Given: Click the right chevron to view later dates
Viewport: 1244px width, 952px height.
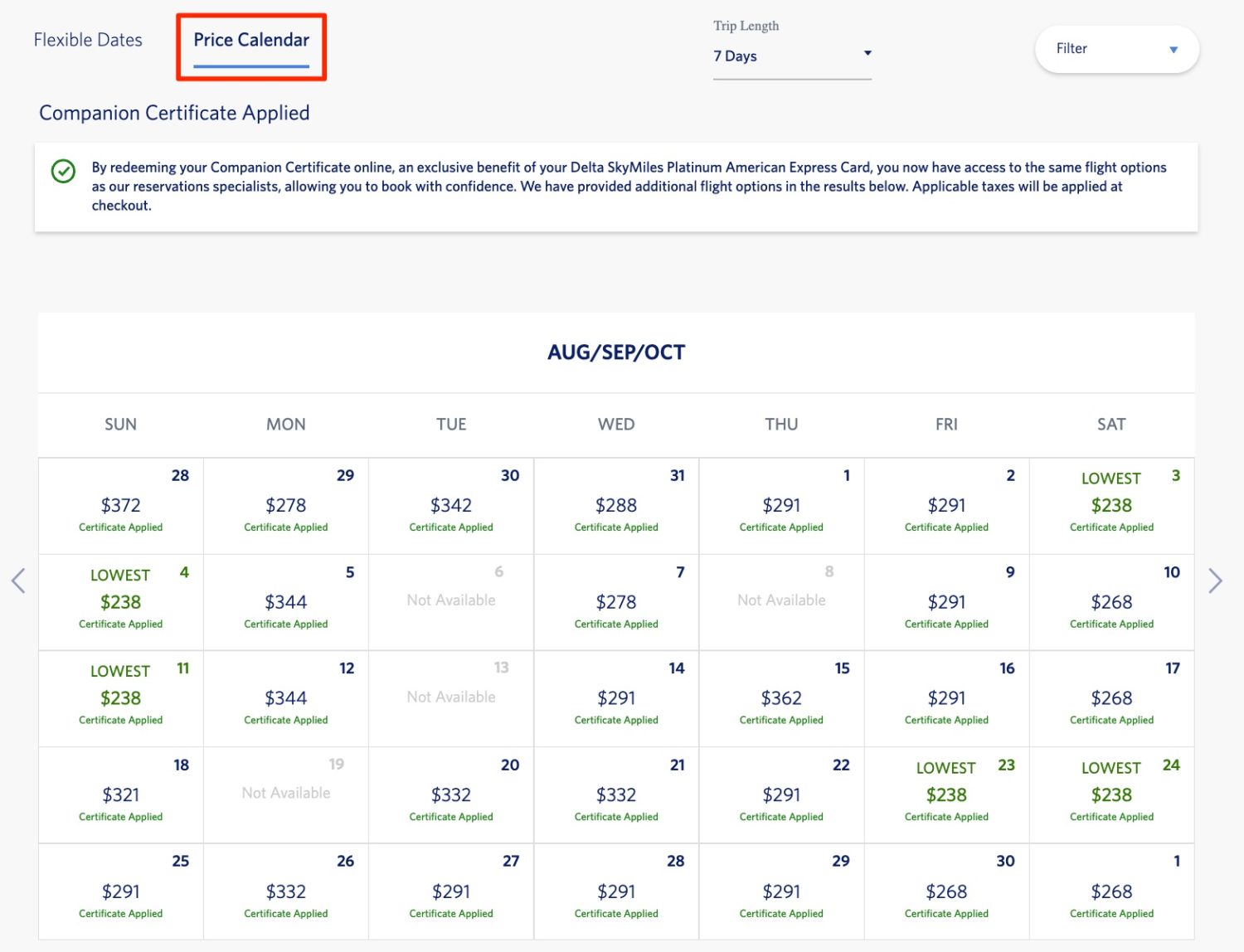Looking at the screenshot, I should point(1214,580).
